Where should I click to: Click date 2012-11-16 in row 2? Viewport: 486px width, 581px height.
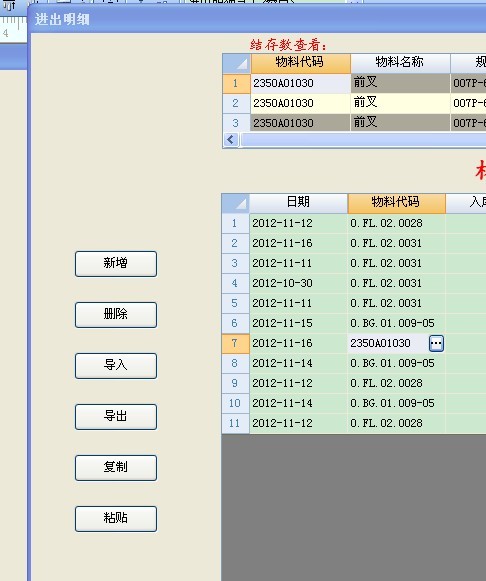pos(299,243)
